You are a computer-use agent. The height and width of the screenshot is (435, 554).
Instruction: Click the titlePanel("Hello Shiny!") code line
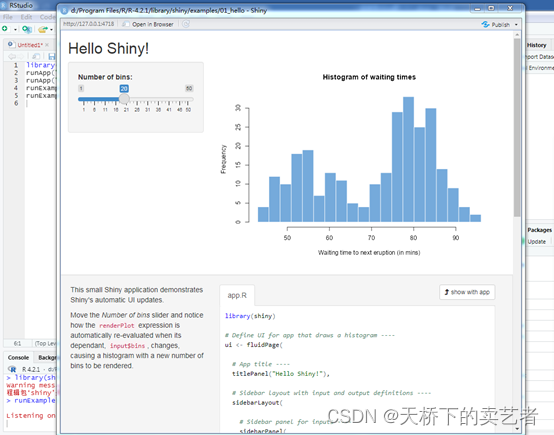point(281,374)
